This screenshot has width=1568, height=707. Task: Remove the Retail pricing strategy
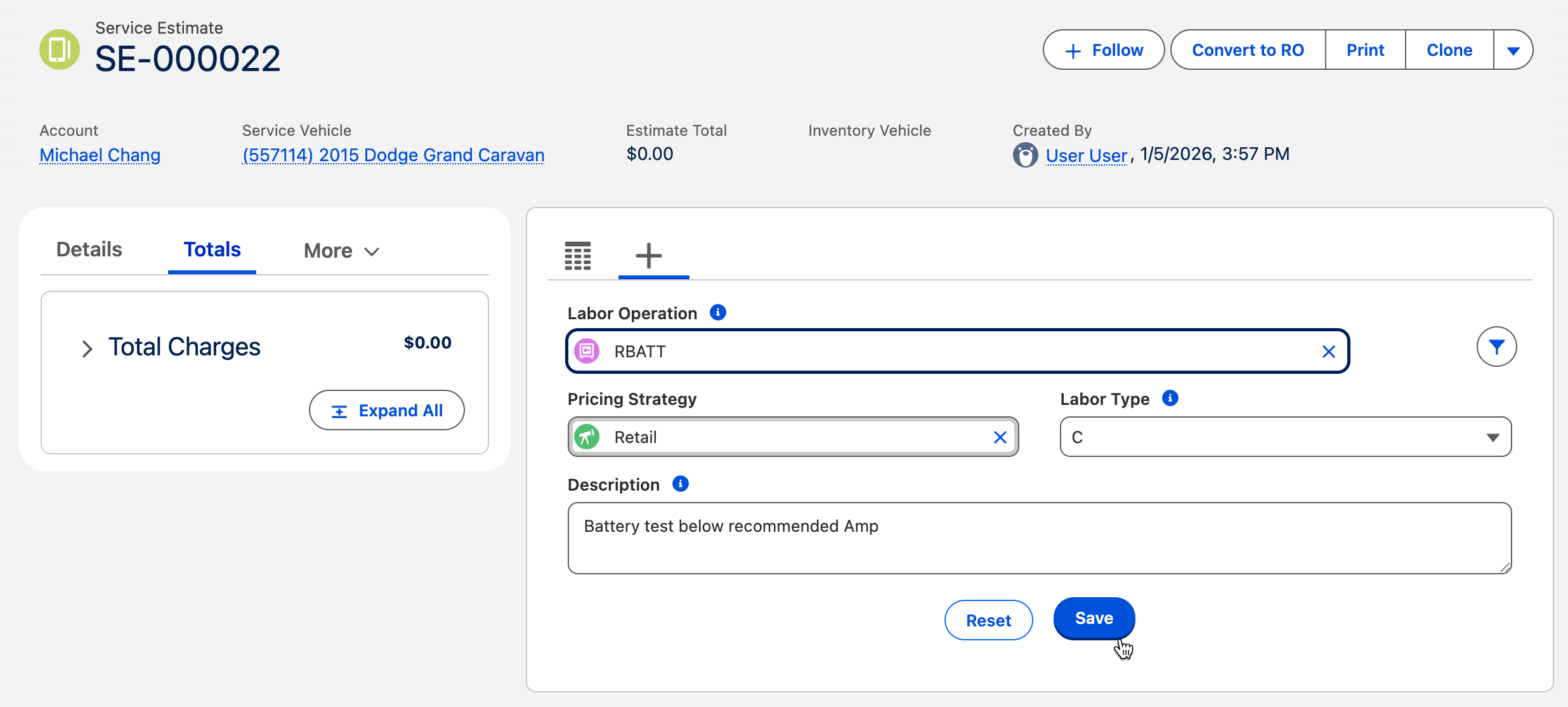[1000, 437]
